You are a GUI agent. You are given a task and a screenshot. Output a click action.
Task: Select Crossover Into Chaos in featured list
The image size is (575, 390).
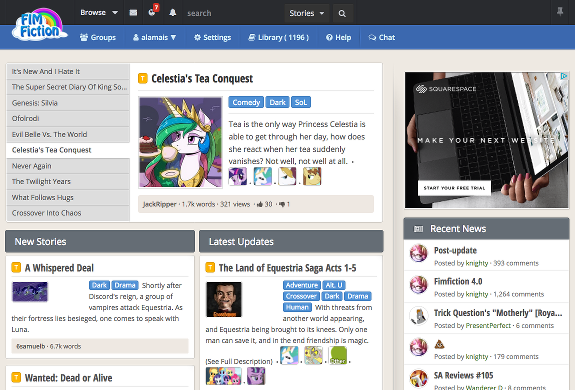pos(68,213)
